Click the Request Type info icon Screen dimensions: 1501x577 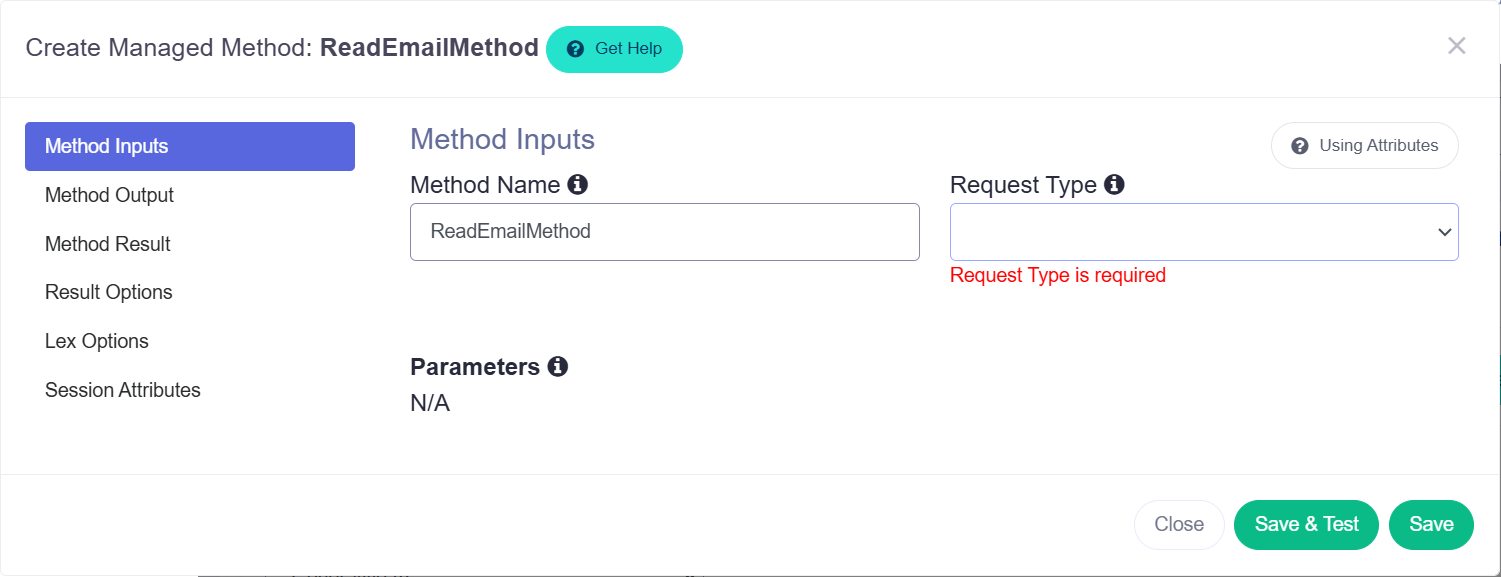tap(1114, 185)
